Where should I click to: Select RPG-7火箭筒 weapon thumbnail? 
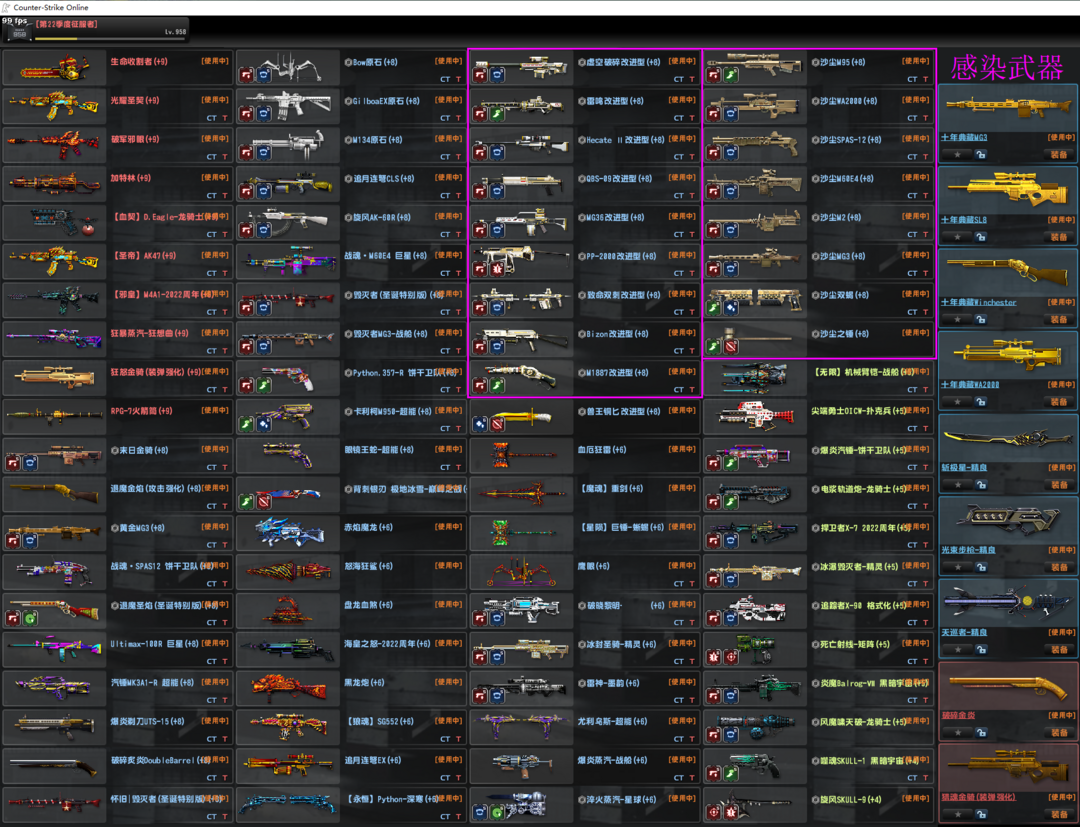click(x=54, y=417)
